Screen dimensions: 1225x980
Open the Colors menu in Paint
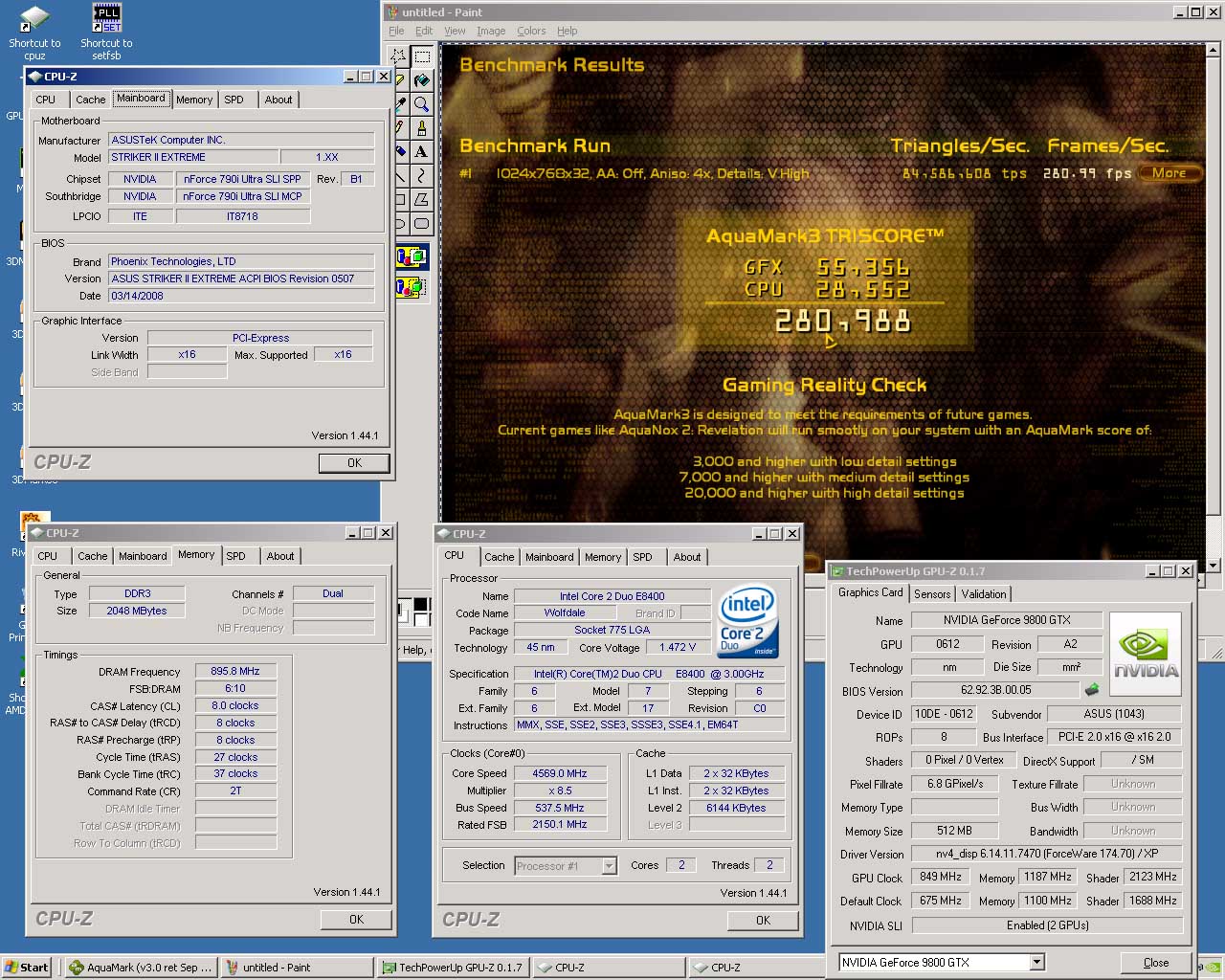coord(531,31)
